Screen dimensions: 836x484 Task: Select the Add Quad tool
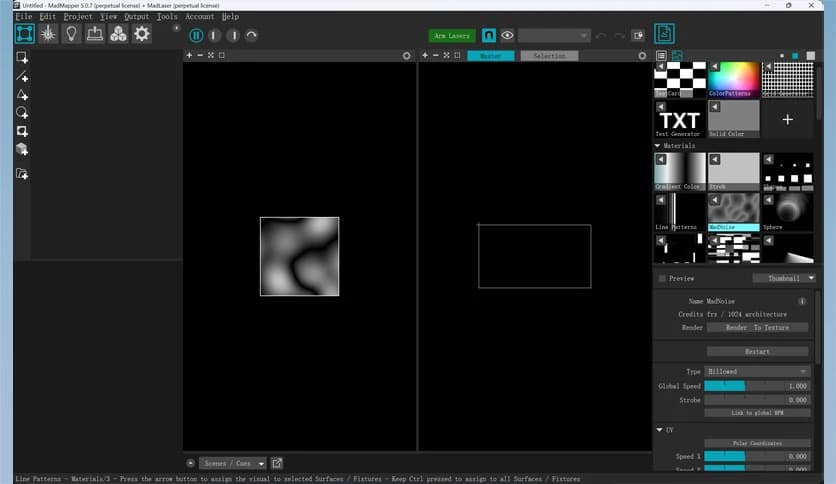tap(22, 58)
